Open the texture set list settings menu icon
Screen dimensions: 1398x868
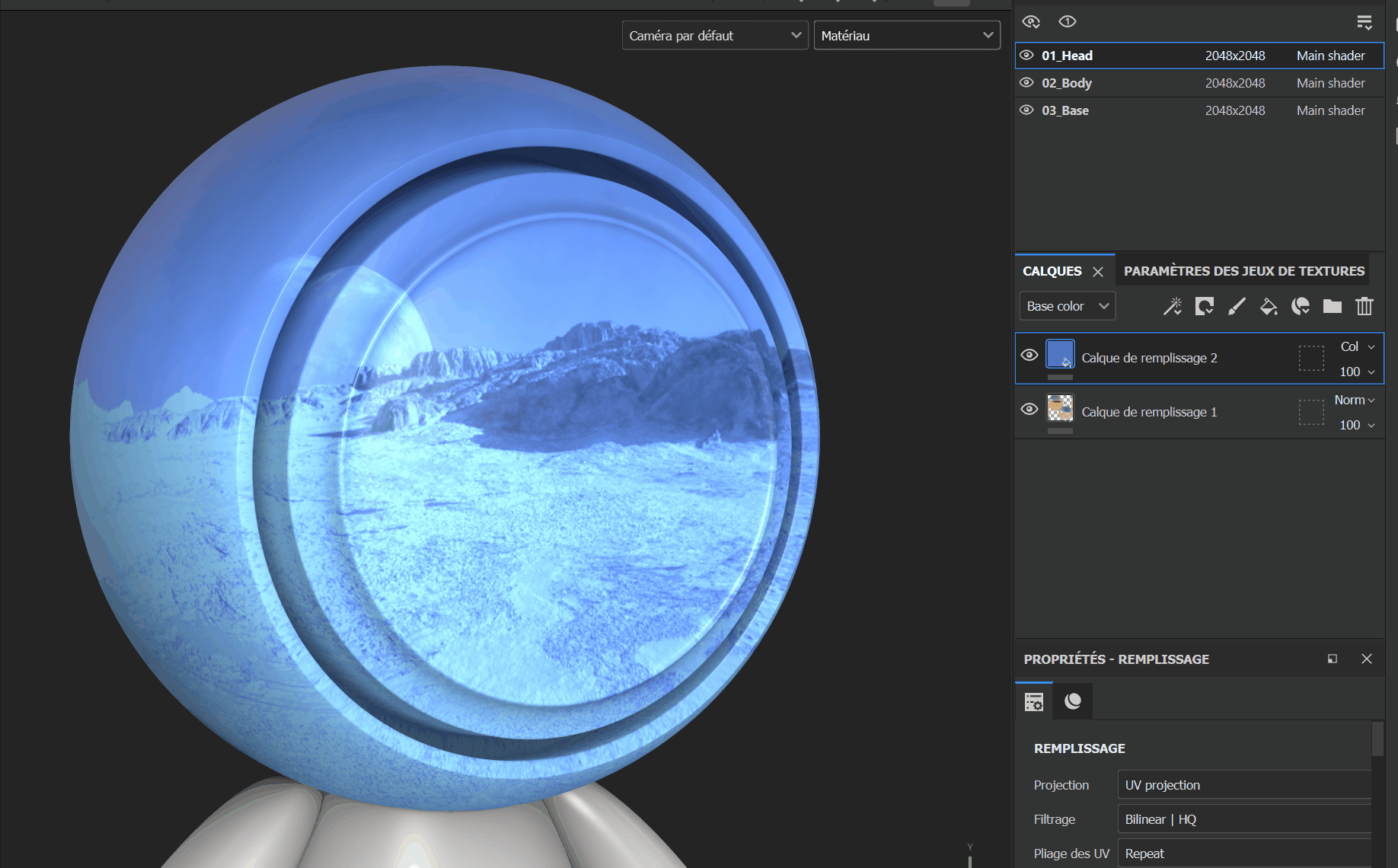(x=1364, y=23)
